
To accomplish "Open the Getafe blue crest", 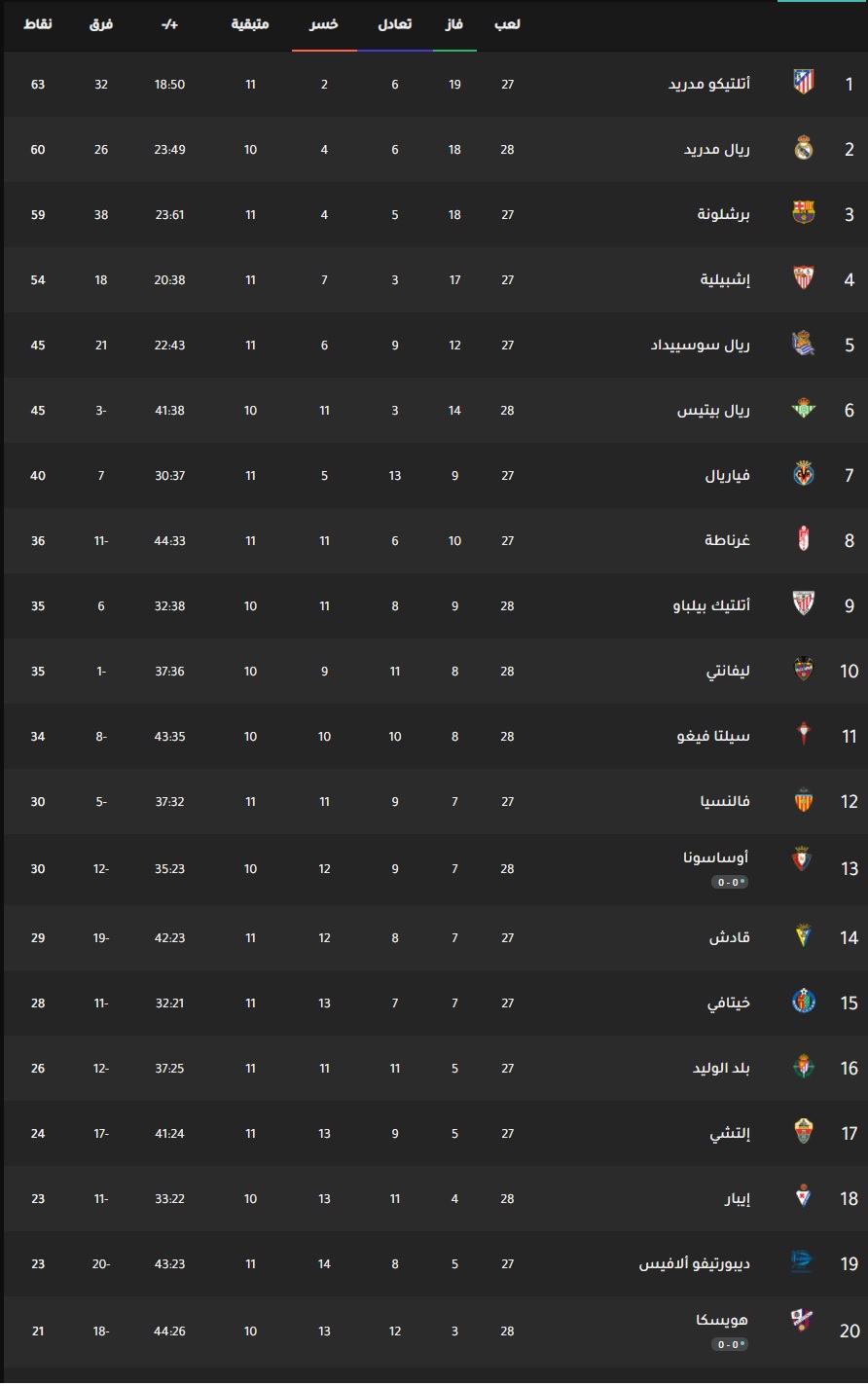I will pyautogui.click(x=803, y=1003).
